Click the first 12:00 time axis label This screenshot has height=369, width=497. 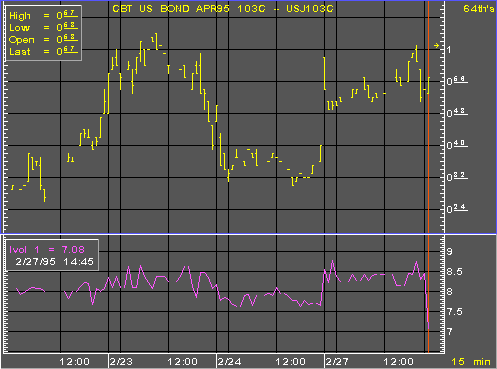pos(74,362)
